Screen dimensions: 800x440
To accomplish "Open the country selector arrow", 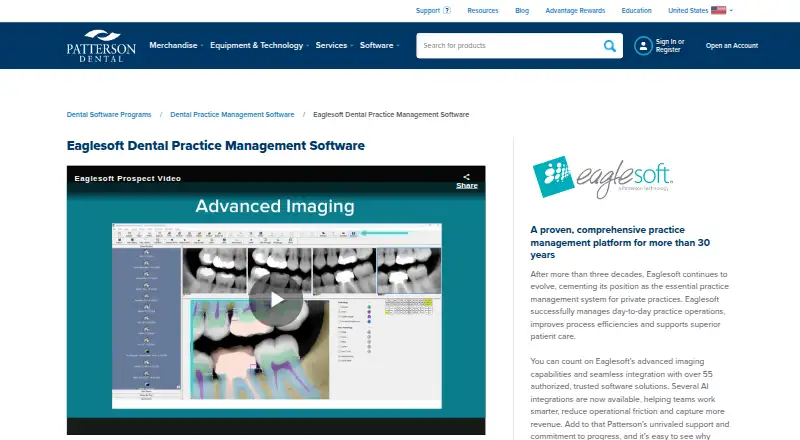I will (x=731, y=10).
